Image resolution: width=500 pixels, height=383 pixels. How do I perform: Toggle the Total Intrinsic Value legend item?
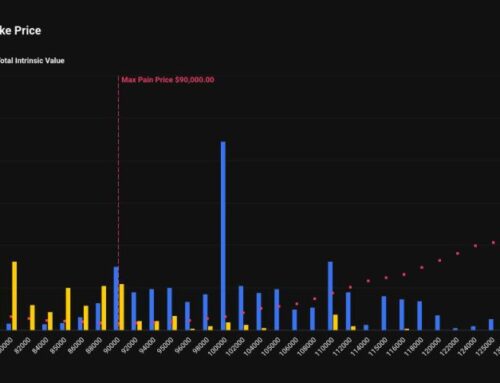click(32, 61)
